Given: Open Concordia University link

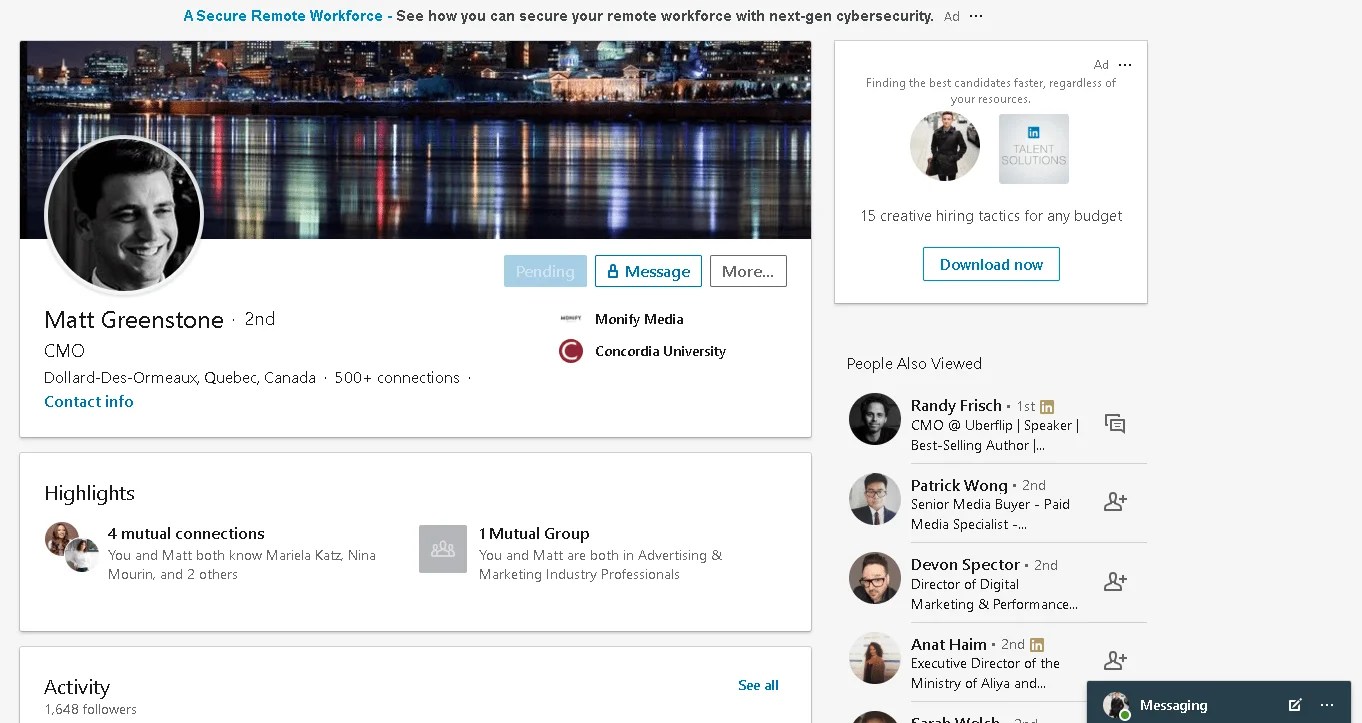Looking at the screenshot, I should click(x=660, y=351).
